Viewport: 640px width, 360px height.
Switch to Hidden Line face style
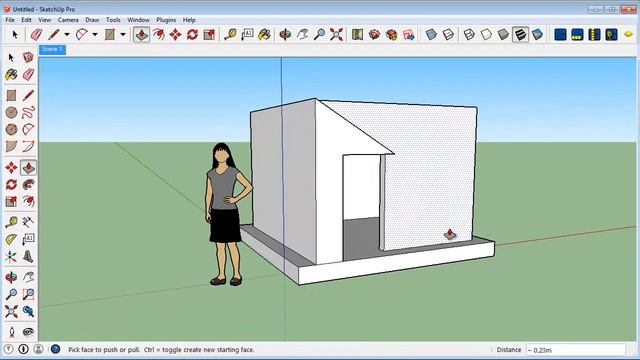click(486, 35)
